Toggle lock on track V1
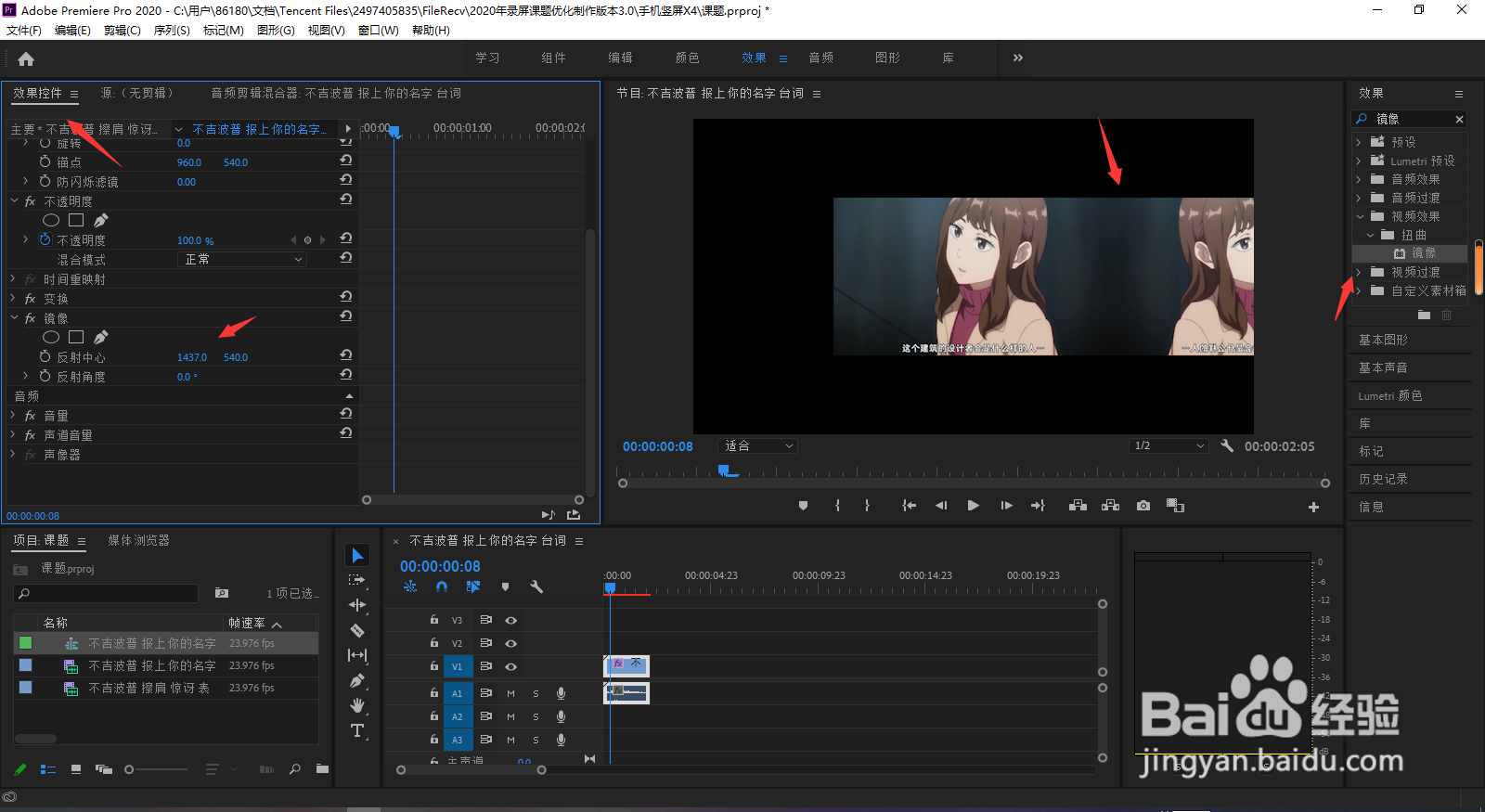1485x812 pixels. click(x=433, y=665)
